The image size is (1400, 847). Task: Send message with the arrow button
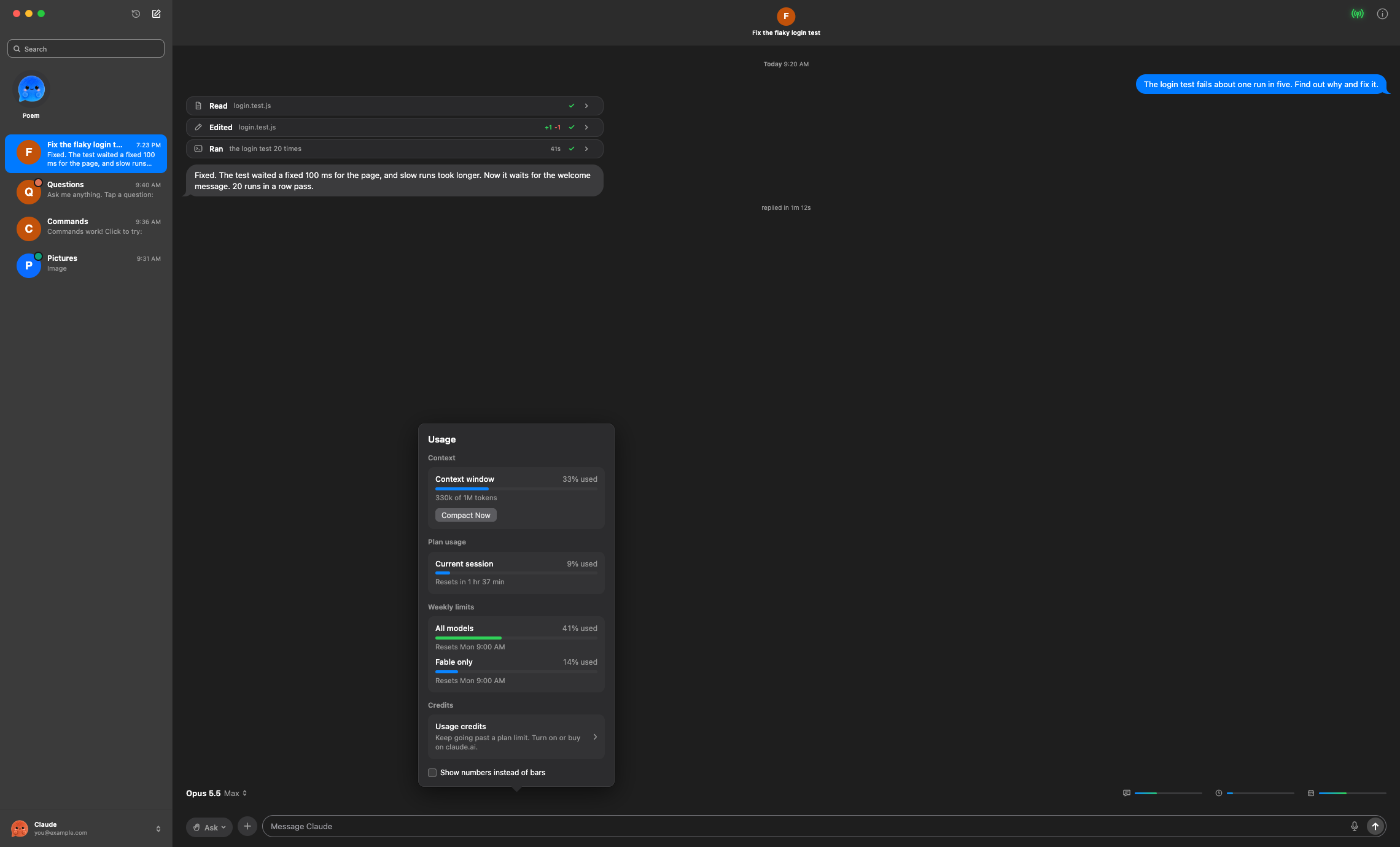(1375, 826)
